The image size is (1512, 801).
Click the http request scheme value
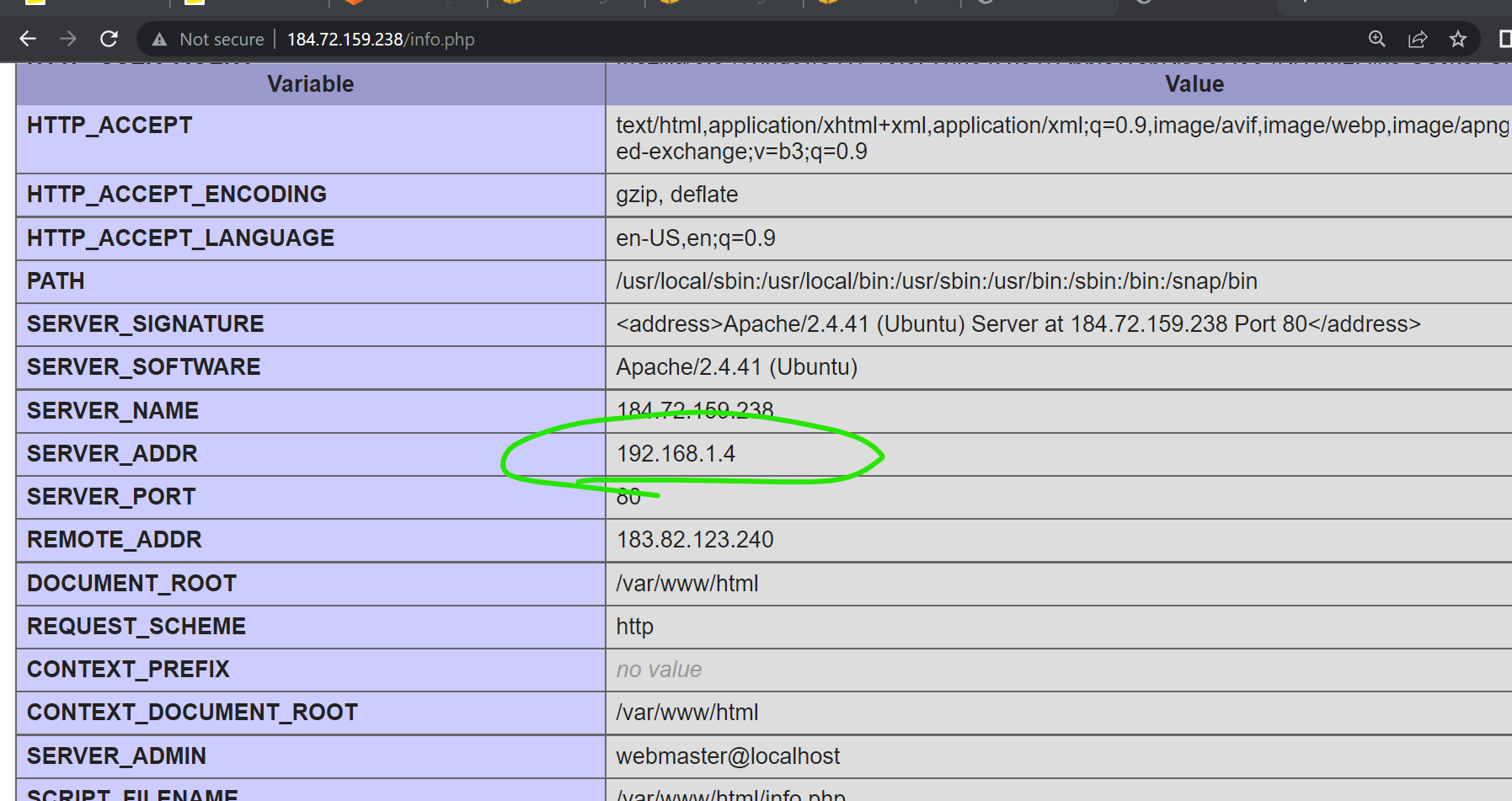coord(635,627)
